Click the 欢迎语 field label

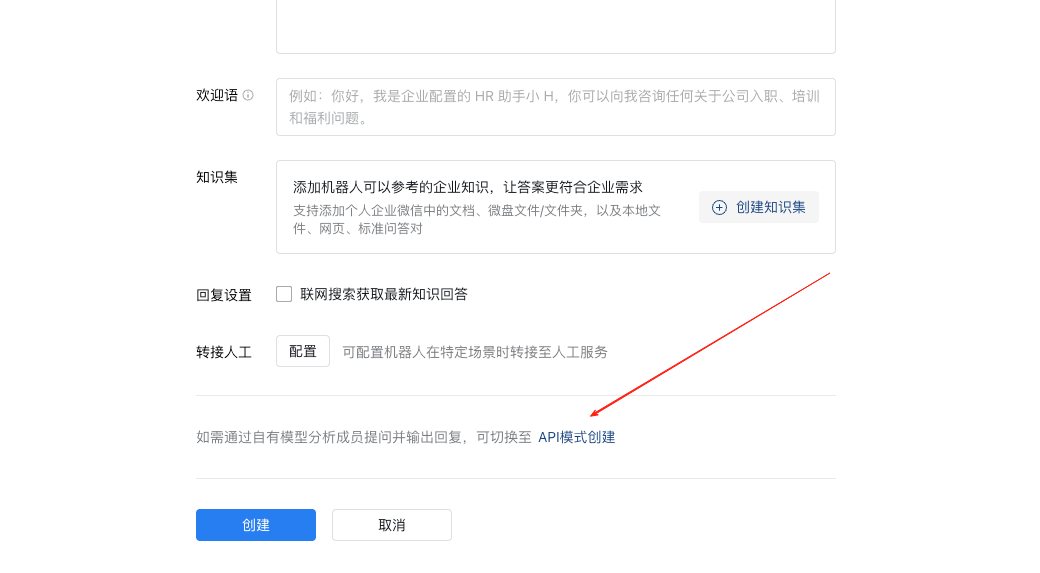(217, 95)
